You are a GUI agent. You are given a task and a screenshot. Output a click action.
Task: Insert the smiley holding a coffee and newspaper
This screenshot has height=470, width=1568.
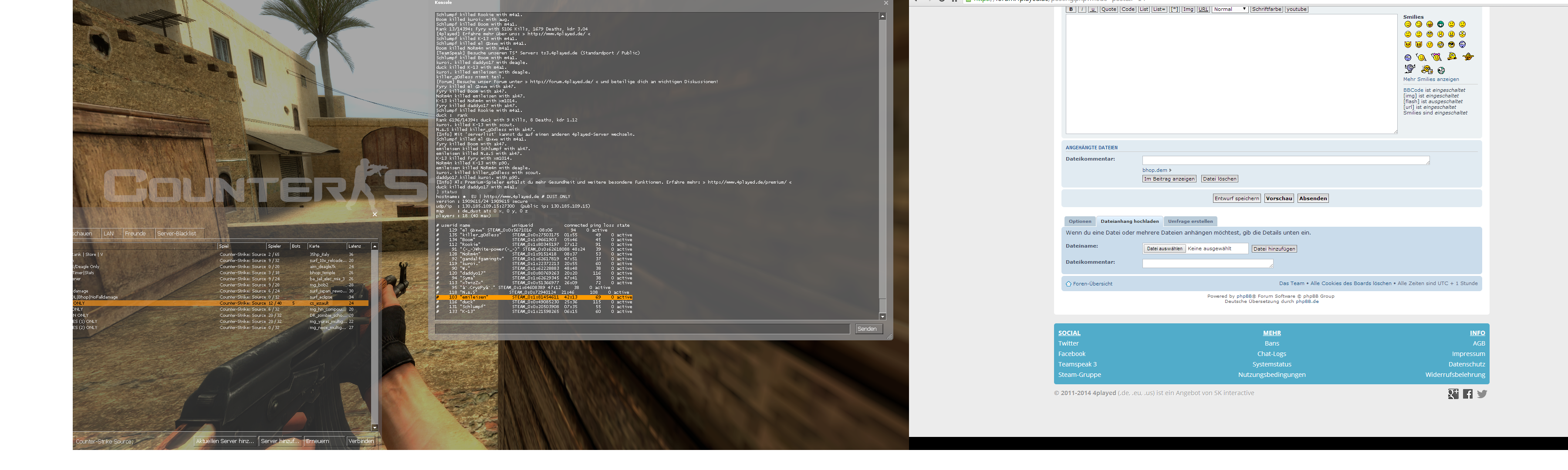click(x=1427, y=70)
